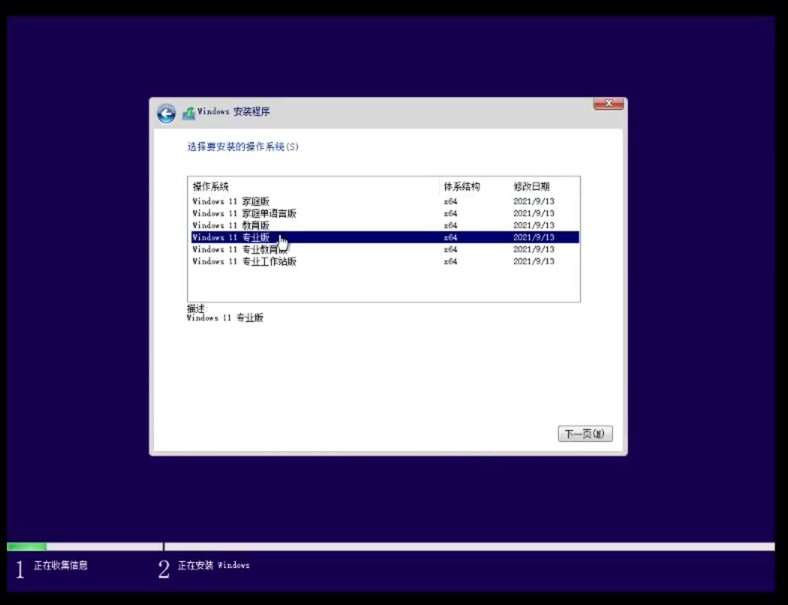Click the 修改日期 column header
The height and width of the screenshot is (605, 788).
point(545,186)
